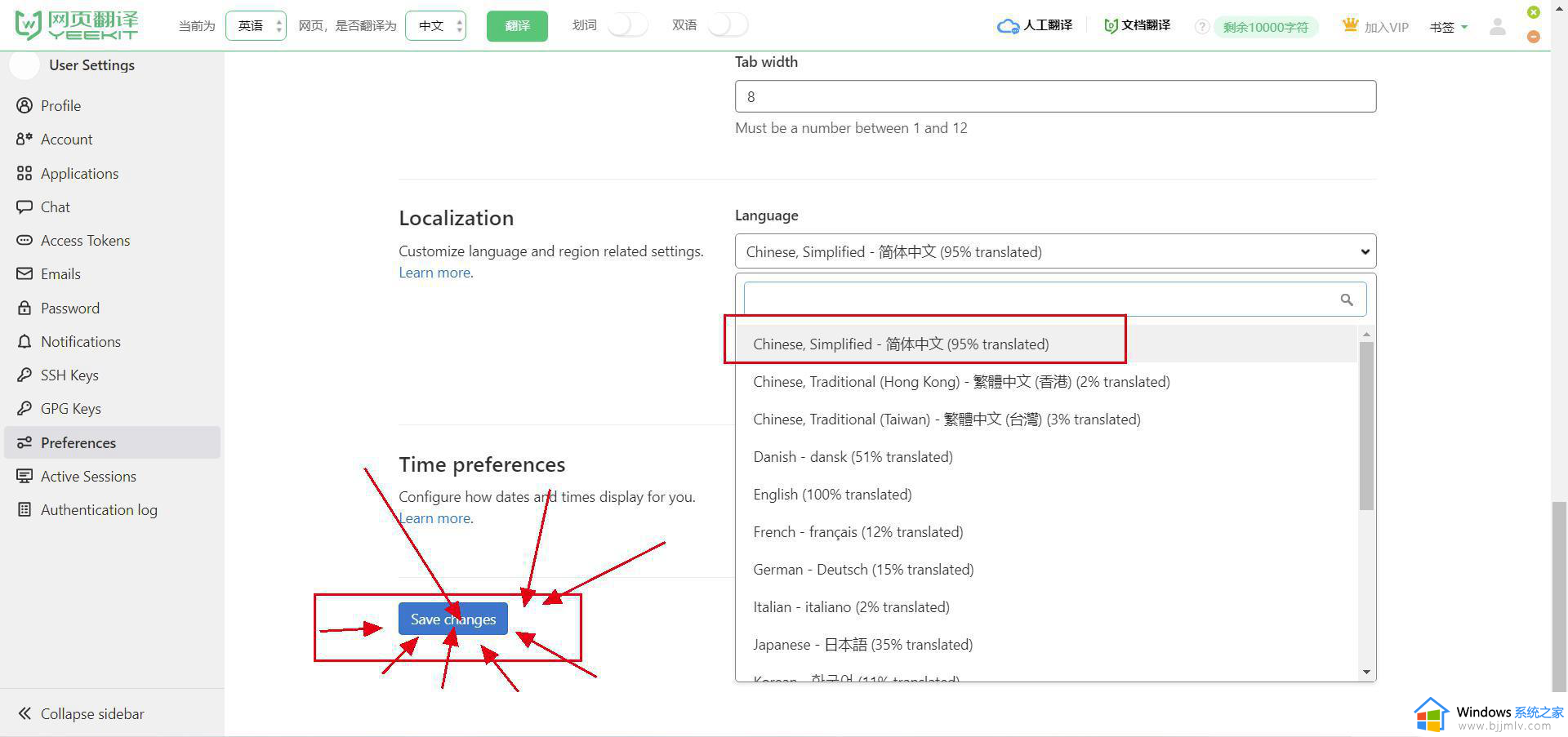Open the Learn more link under Time preferences
The width and height of the screenshot is (1568, 737).
click(434, 518)
